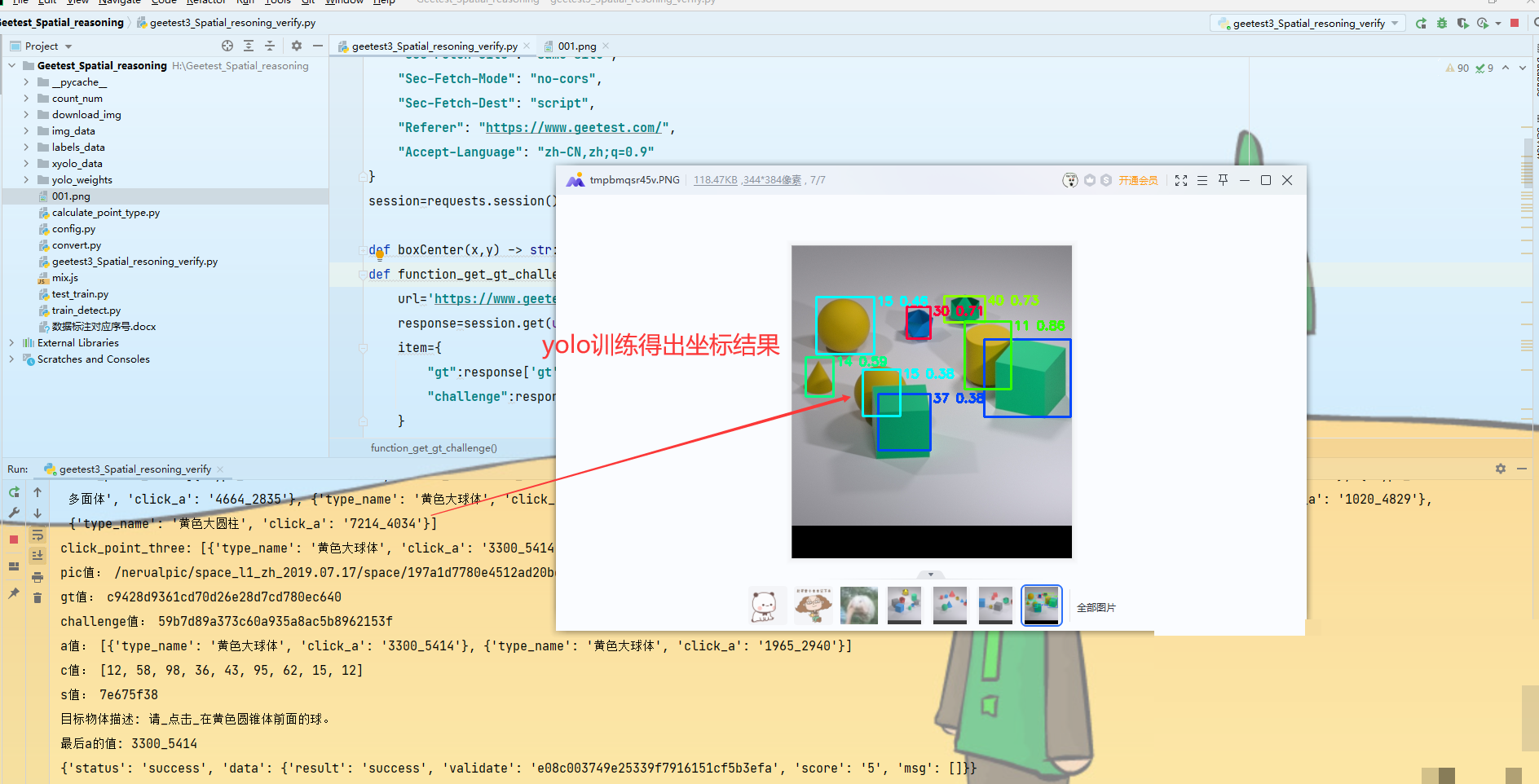The image size is (1539, 784).
Task: Open the dropdown arrow beside the profile icon
Action: coord(1498,24)
